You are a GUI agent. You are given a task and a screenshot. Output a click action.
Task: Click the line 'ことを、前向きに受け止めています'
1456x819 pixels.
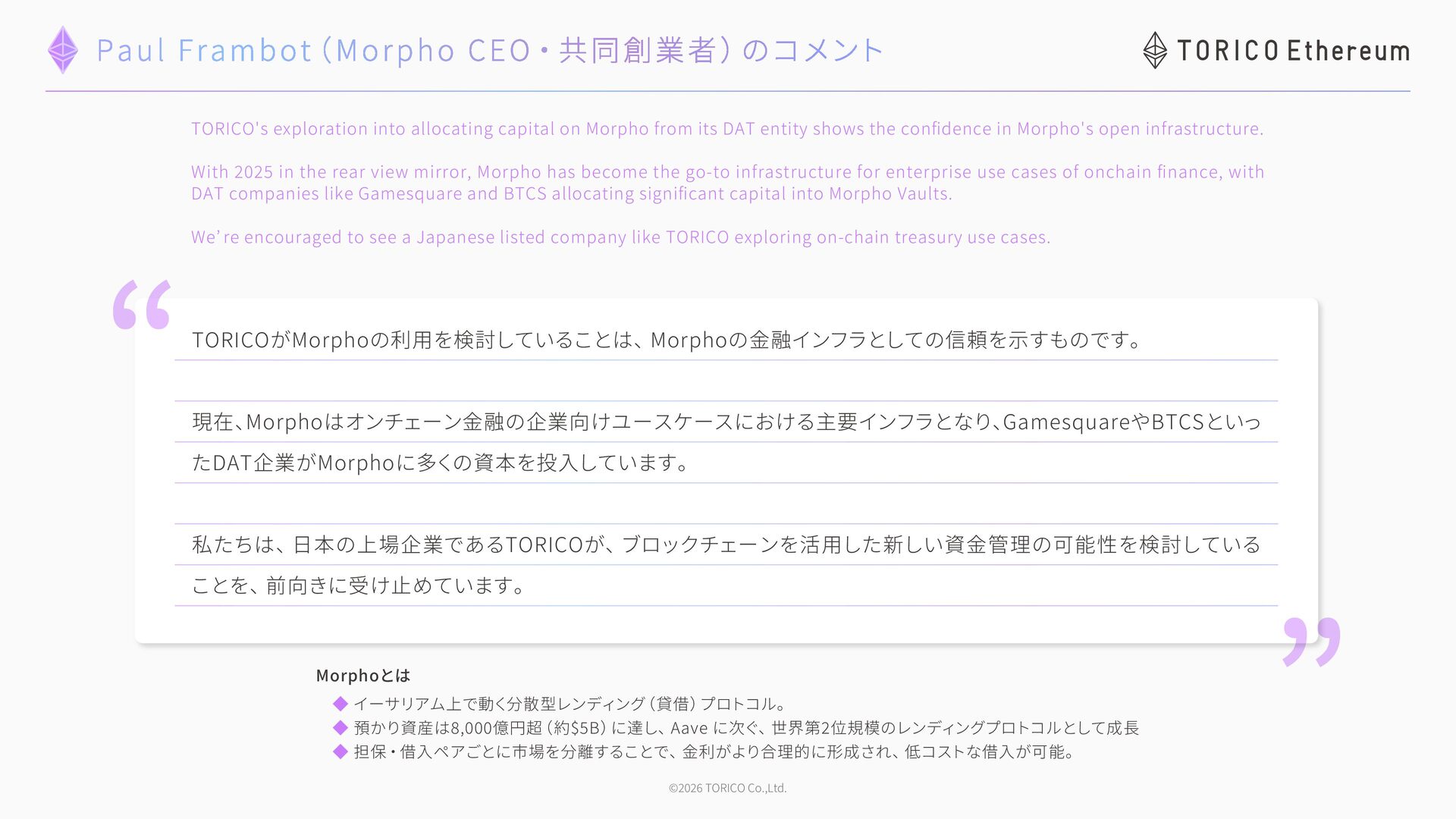[x=358, y=585]
